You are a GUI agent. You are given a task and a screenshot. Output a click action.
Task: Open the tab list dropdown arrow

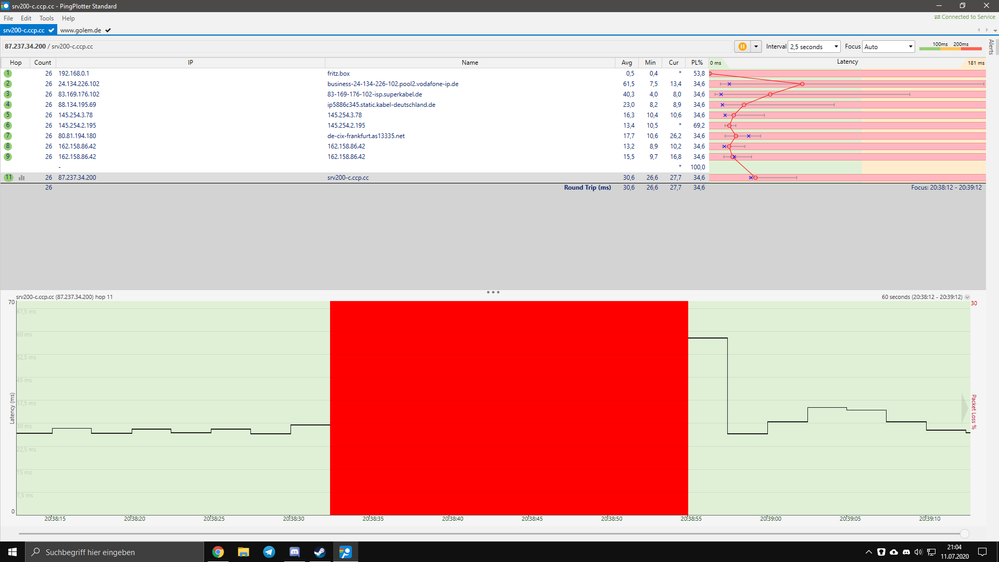995,30
